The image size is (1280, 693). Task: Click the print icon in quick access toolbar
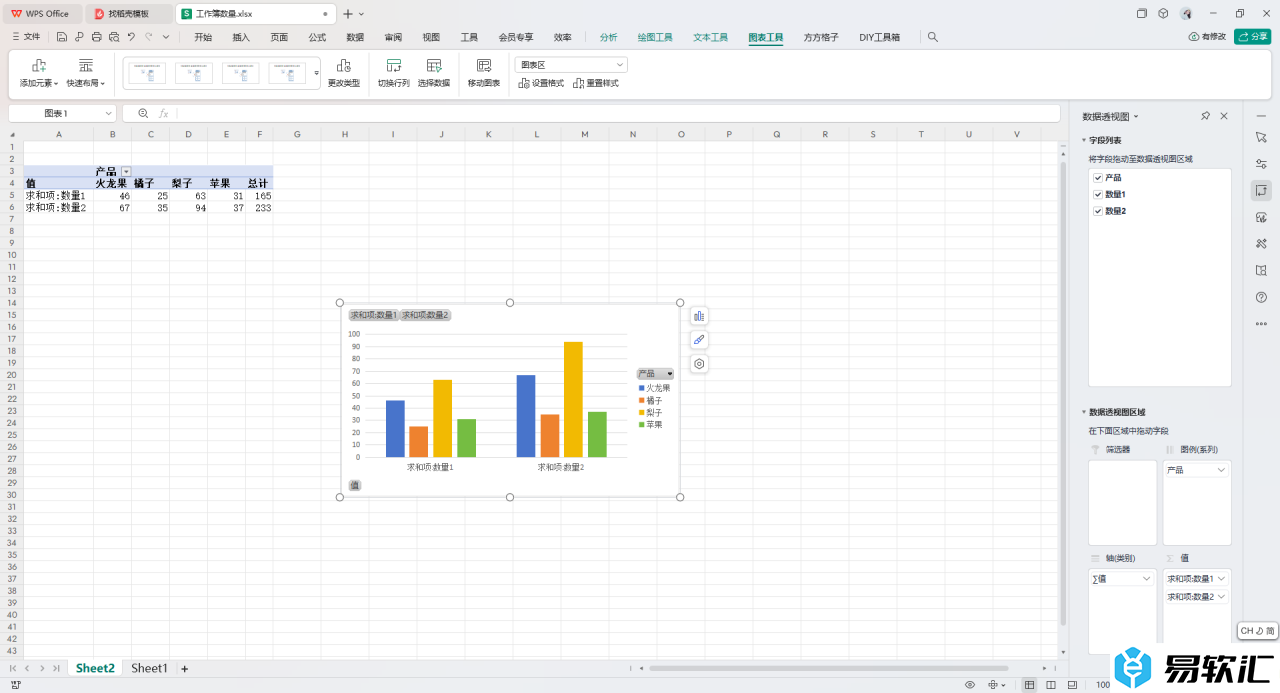[x=96, y=37]
